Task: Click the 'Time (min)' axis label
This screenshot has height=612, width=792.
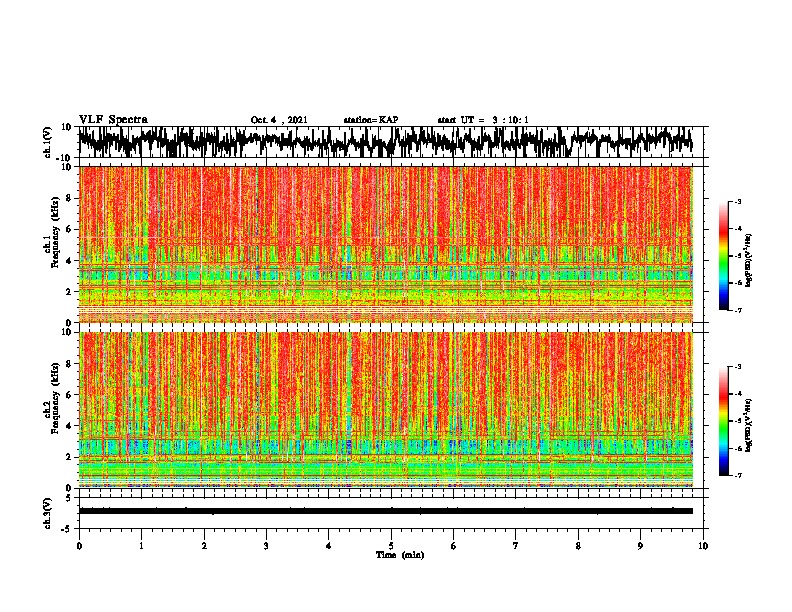Action: click(x=400, y=555)
